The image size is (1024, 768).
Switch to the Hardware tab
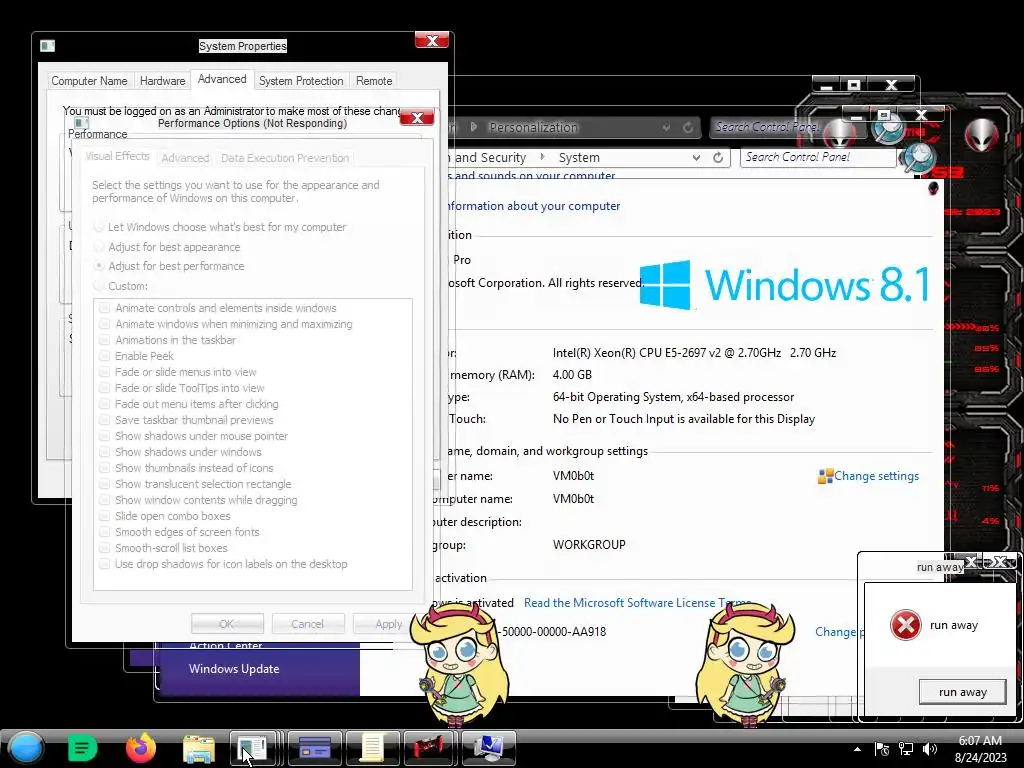coord(163,81)
